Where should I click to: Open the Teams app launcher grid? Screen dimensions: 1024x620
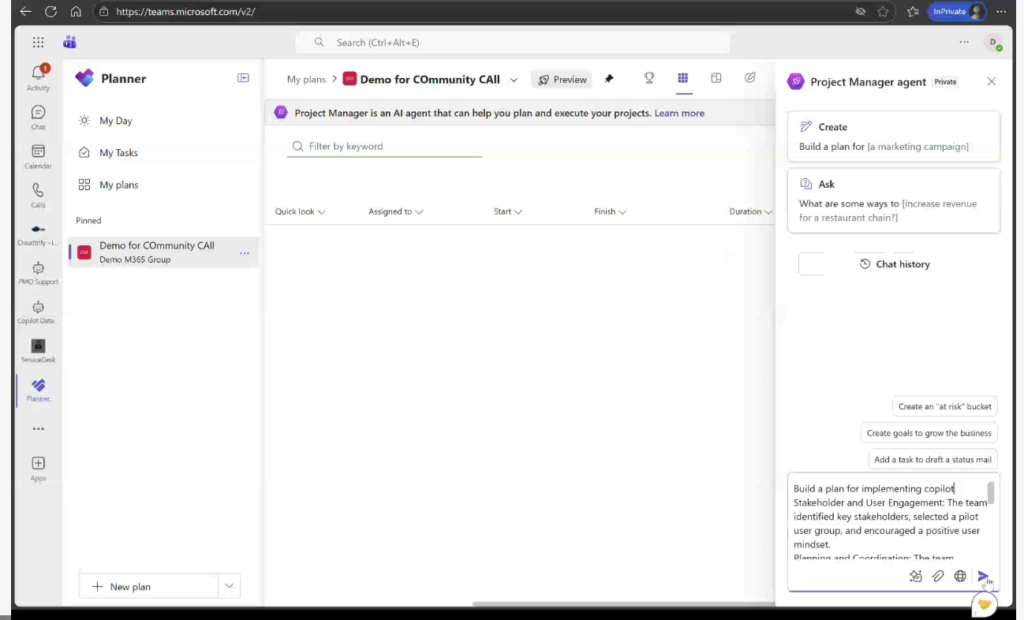coord(38,42)
